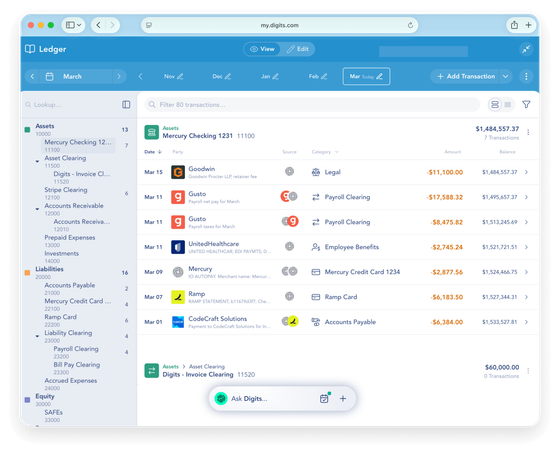Click the collapse arrows icon in Ledger header
The width and height of the screenshot is (560, 454).
click(526, 49)
